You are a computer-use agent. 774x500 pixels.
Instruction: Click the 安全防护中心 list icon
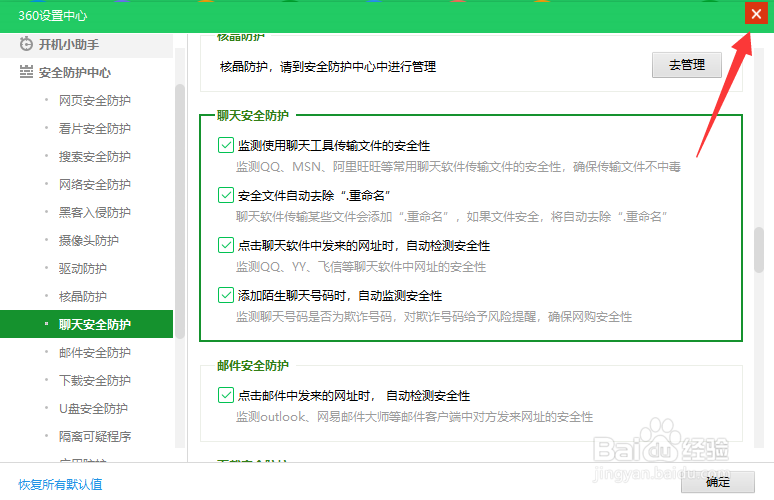26,72
